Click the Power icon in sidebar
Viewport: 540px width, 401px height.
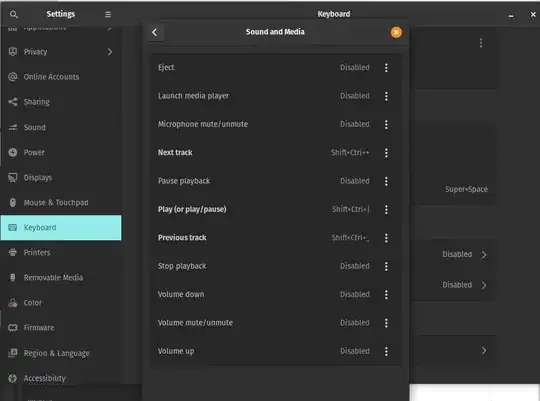[x=13, y=152]
